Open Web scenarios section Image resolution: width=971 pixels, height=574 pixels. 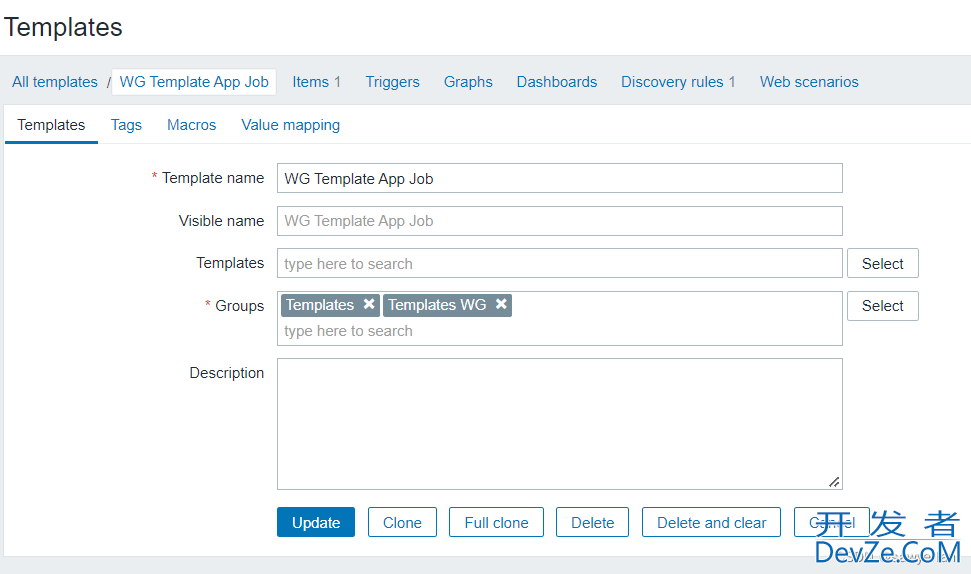click(x=809, y=82)
